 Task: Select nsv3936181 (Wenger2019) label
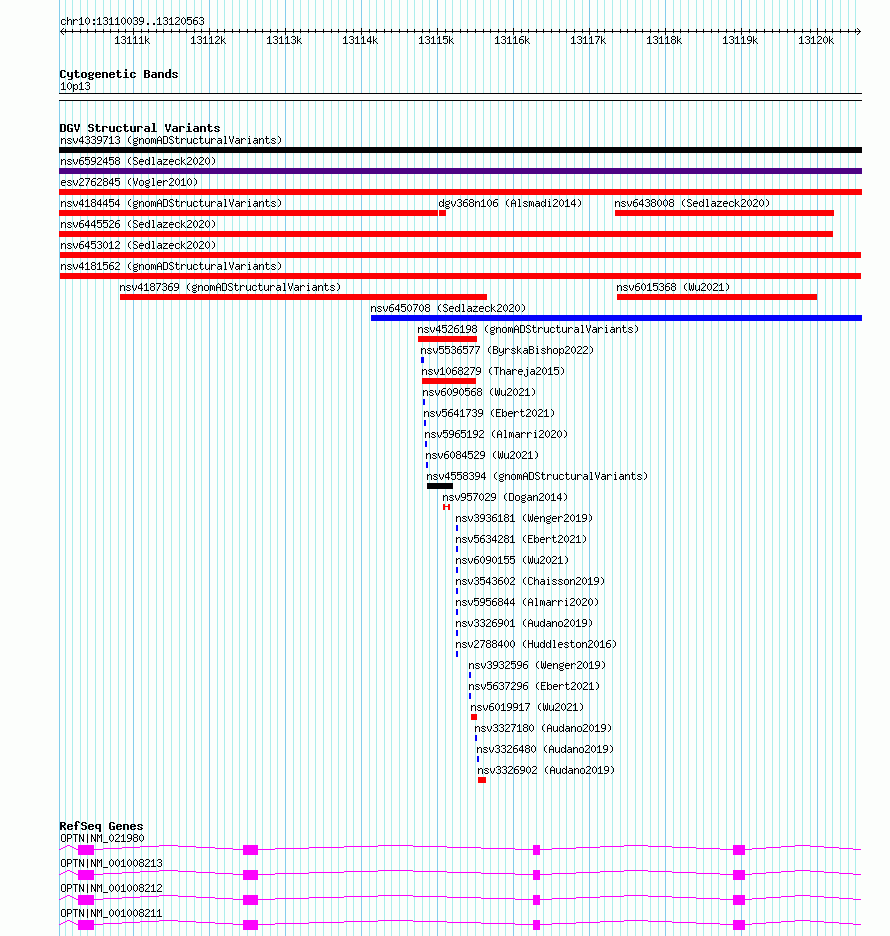tap(524, 518)
